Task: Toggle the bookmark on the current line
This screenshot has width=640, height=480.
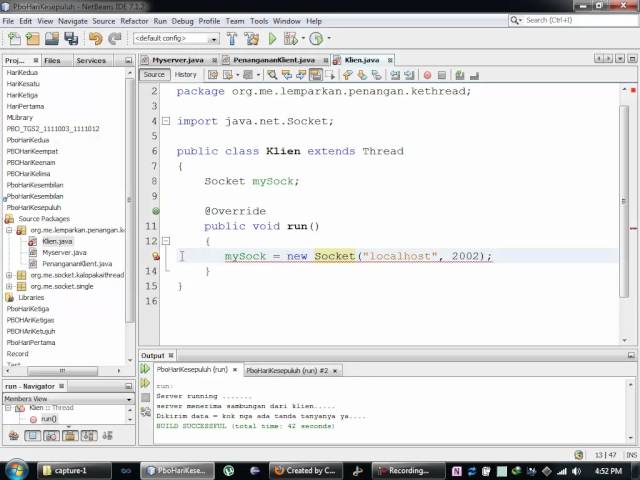Action: click(x=377, y=75)
